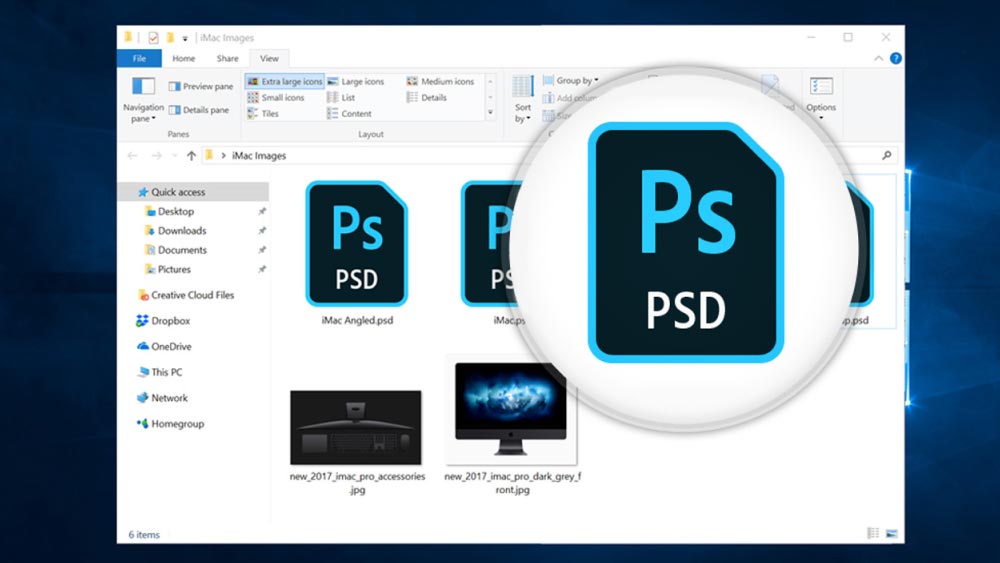Image resolution: width=1000 pixels, height=563 pixels.
Task: Open recent locations dropdown arrow
Action: 175,156
